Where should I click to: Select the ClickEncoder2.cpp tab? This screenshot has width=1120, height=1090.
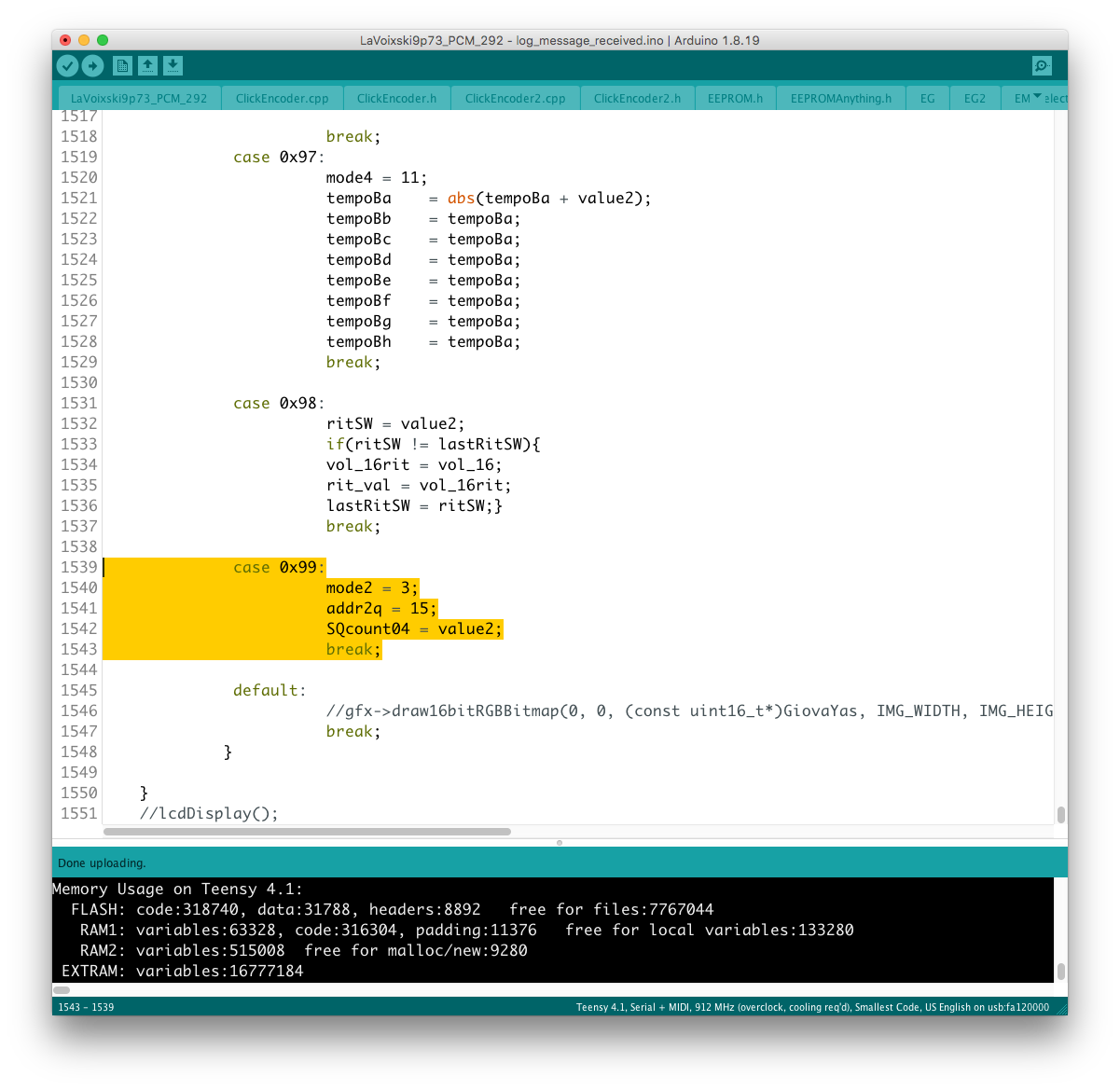(515, 98)
